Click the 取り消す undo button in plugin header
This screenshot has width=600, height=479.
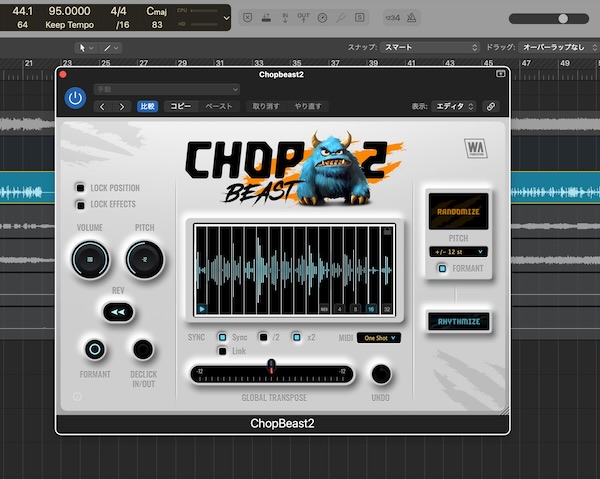(x=266, y=106)
